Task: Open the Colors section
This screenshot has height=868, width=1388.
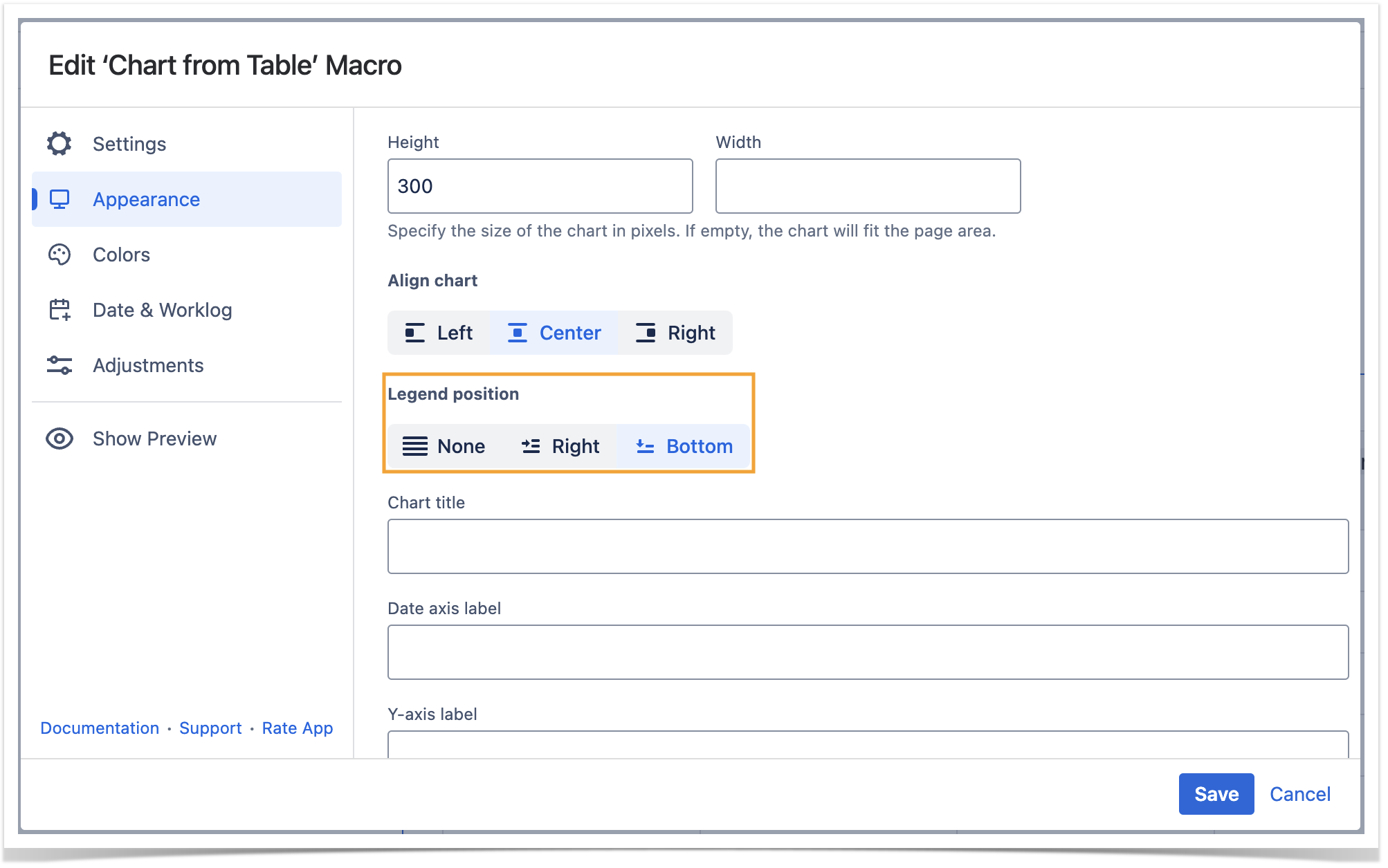Action: pyautogui.click(x=121, y=255)
